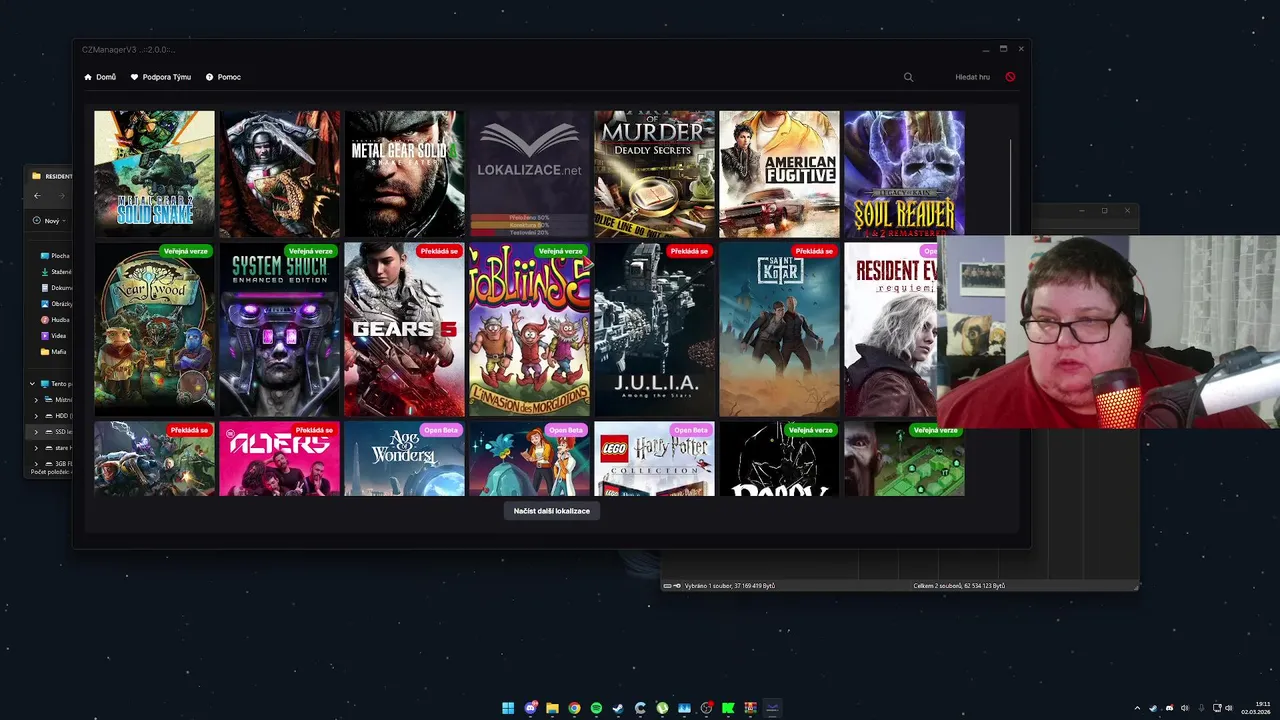Open Google Chrome from the taskbar

574,708
